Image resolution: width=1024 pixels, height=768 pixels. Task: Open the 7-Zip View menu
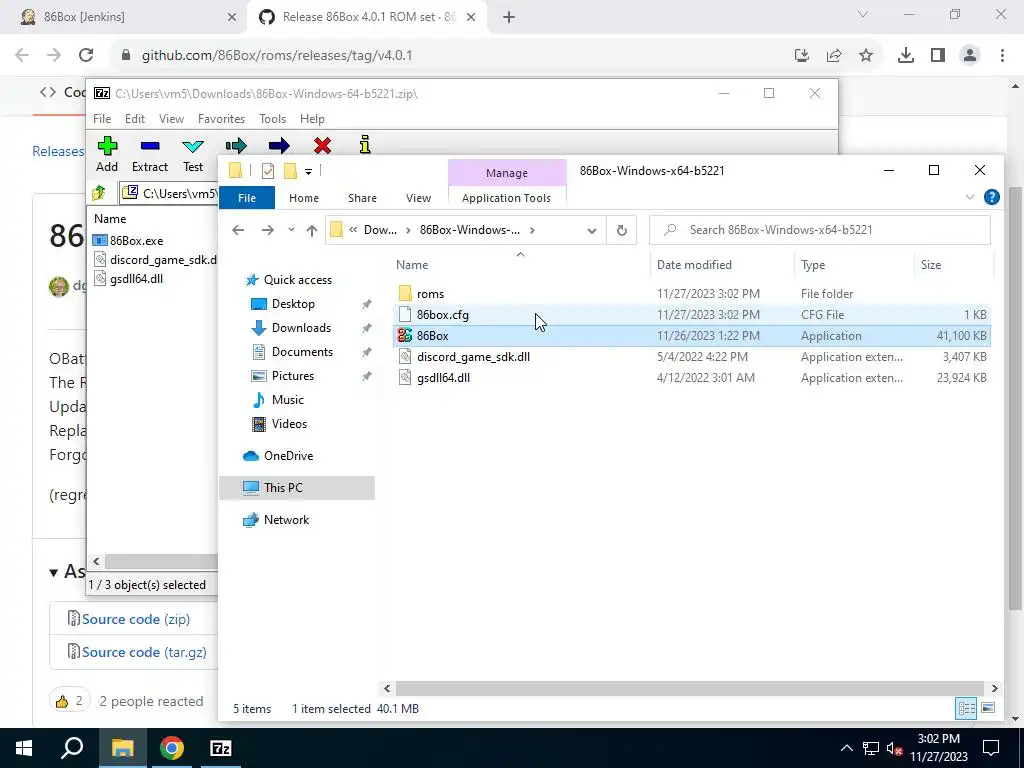171,119
